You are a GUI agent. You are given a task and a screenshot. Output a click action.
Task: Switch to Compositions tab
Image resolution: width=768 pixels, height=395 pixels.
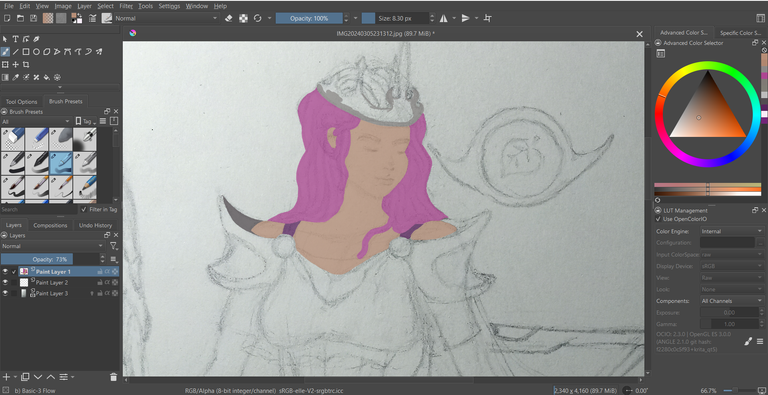[50, 225]
